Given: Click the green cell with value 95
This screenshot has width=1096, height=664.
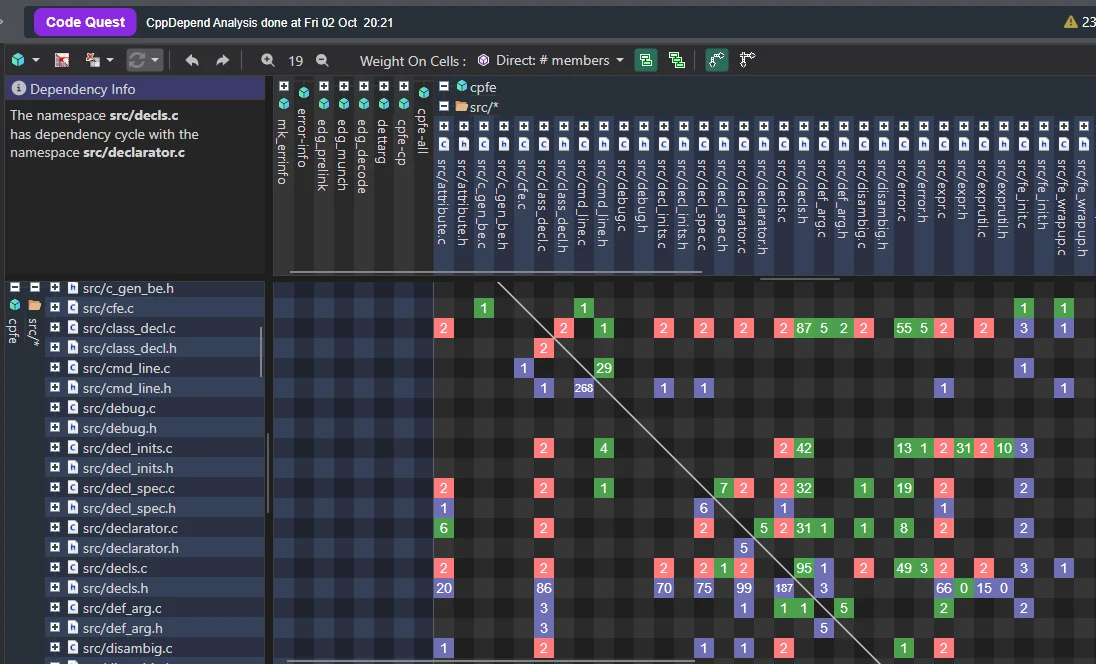Looking at the screenshot, I should 804,568.
